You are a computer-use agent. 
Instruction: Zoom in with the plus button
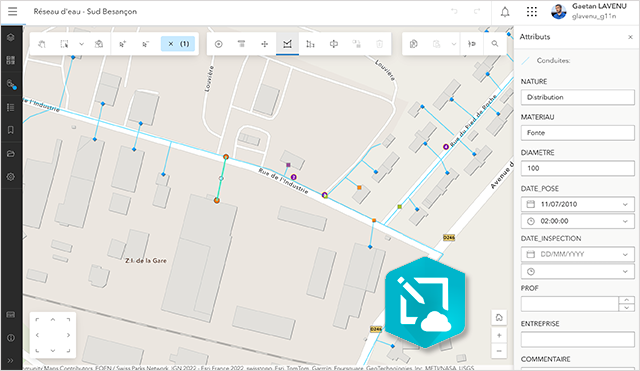click(499, 335)
